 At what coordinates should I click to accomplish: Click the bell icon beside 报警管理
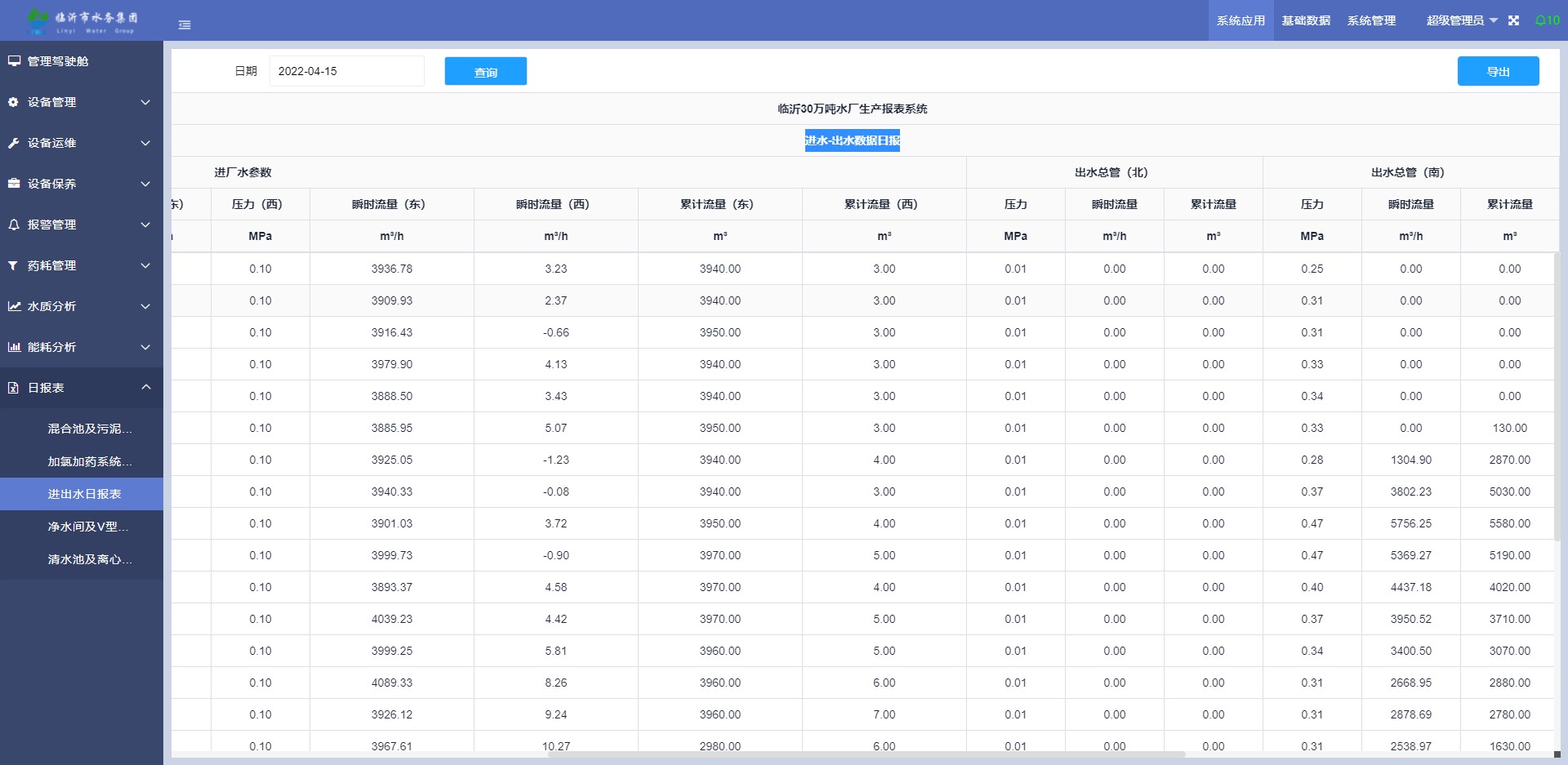(x=13, y=225)
